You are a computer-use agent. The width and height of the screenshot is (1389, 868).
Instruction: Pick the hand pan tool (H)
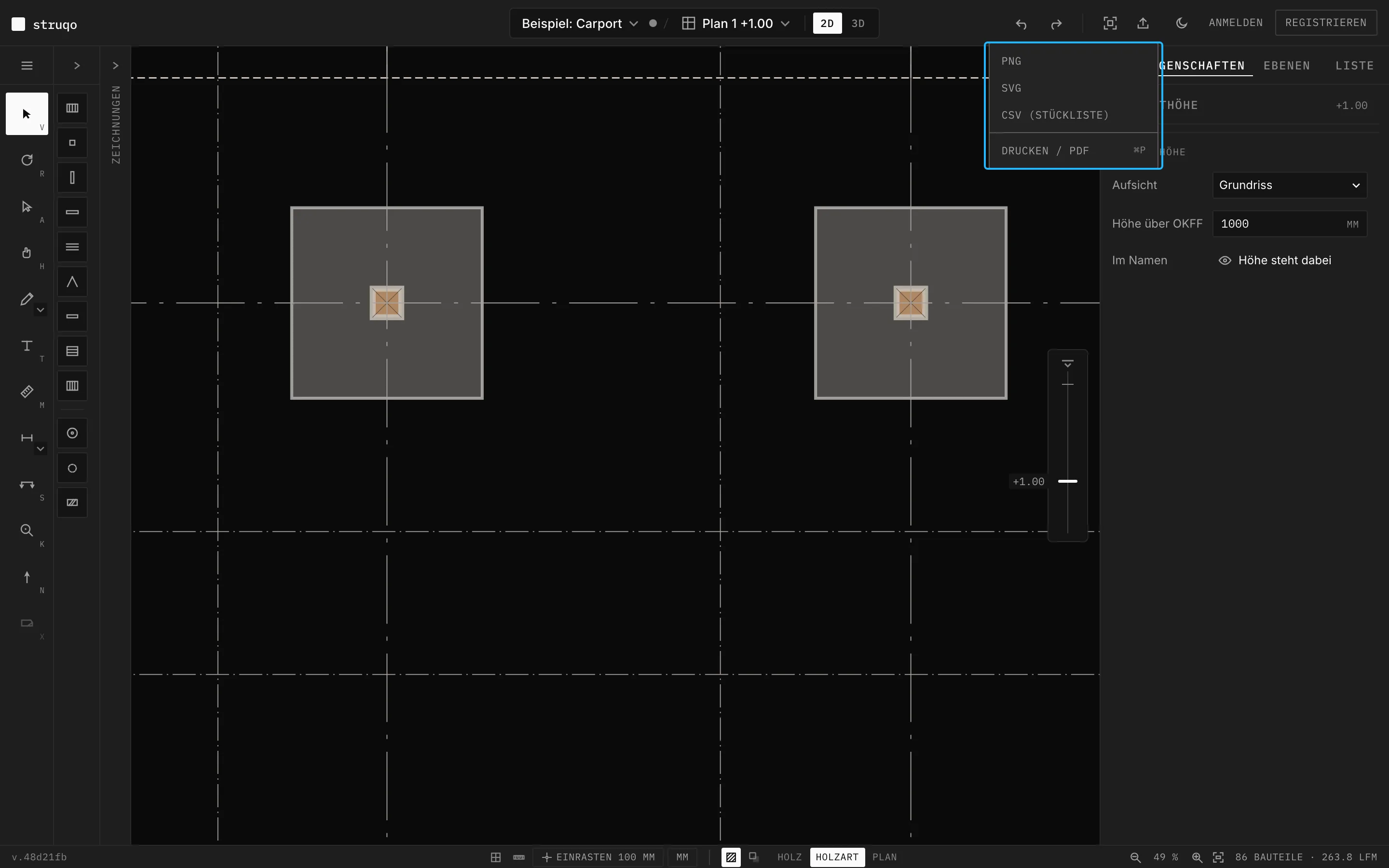point(27,253)
